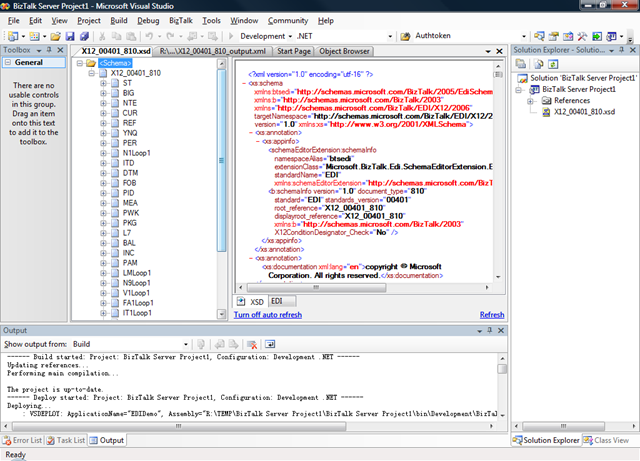
Task: Open the File menu
Action: click(13, 20)
